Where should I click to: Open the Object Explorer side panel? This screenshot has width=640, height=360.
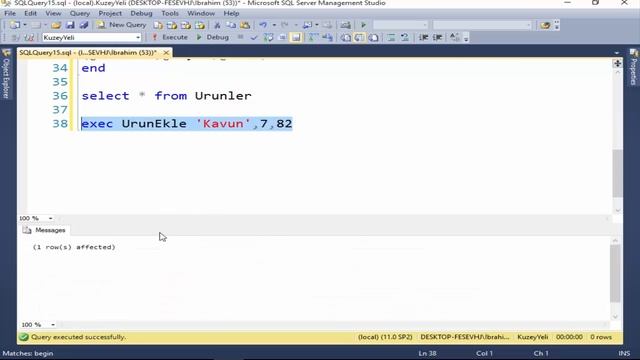(x=6, y=73)
